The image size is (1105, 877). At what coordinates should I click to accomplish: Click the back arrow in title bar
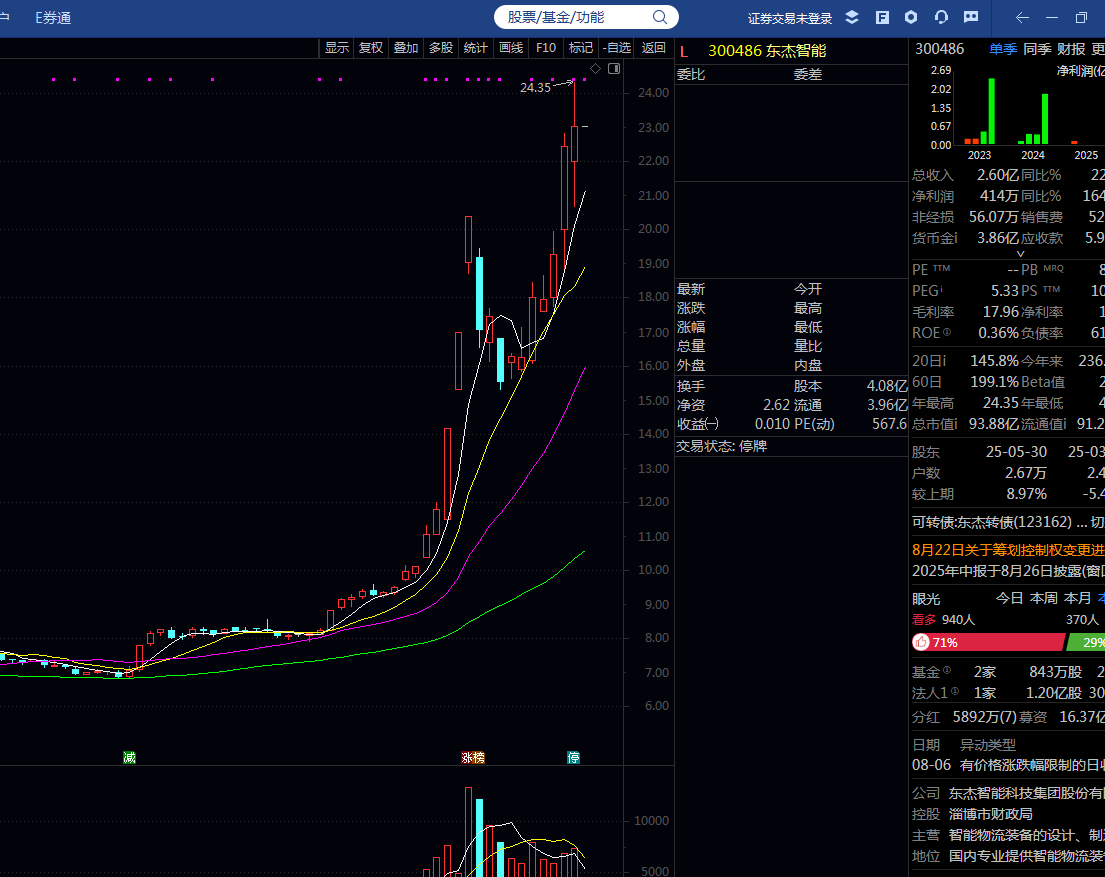coord(1022,18)
